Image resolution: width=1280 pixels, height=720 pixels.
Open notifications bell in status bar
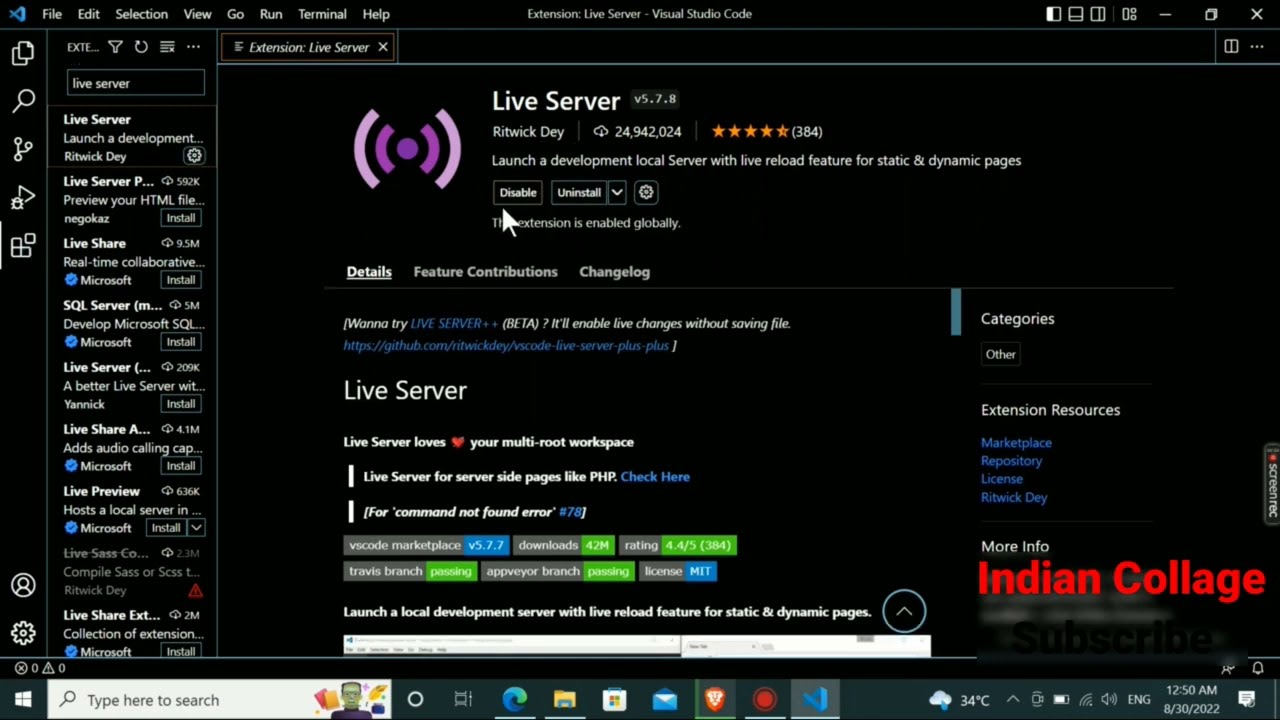[1258, 668]
